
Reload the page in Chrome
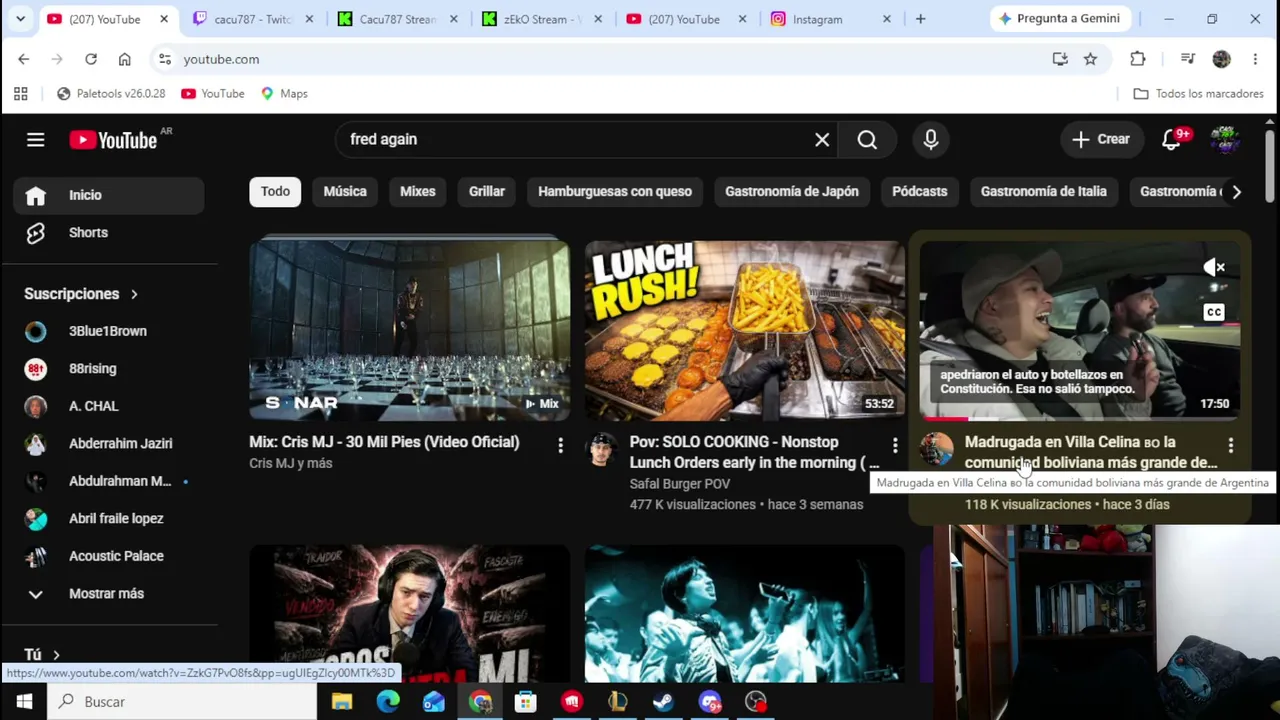point(91,59)
